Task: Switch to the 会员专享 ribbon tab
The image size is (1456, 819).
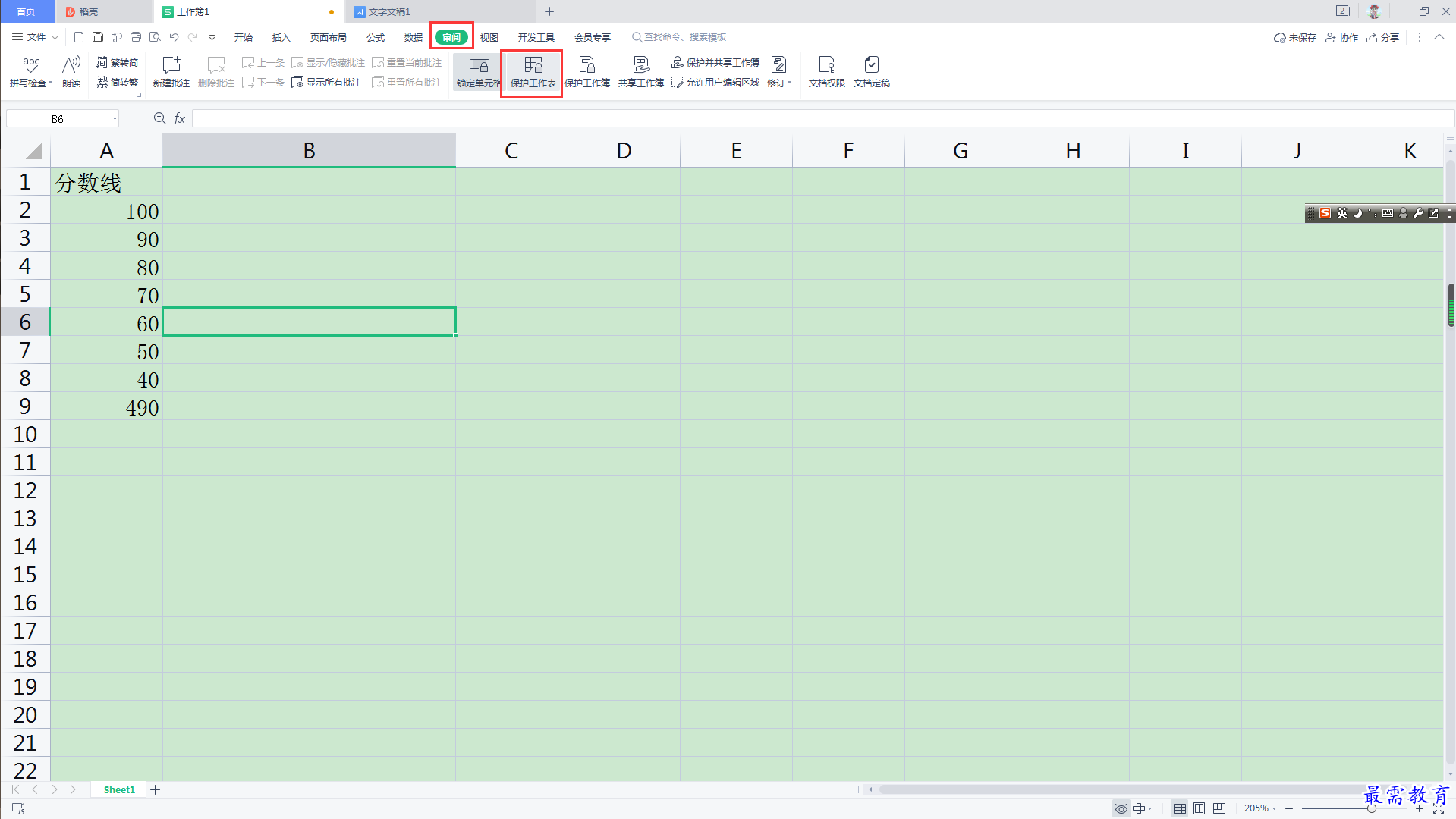Action: (593, 37)
